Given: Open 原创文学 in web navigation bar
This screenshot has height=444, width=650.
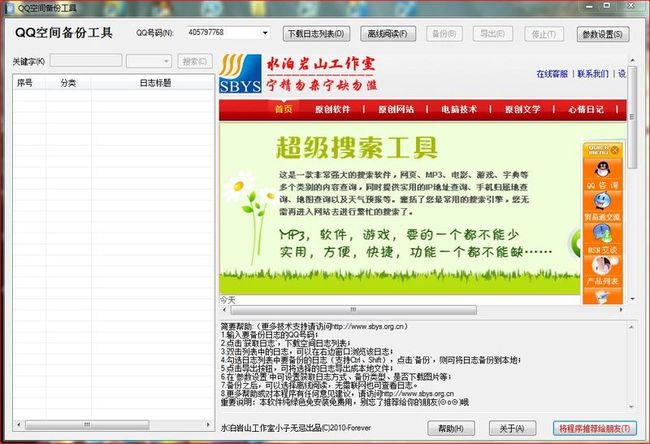Looking at the screenshot, I should click(x=522, y=109).
